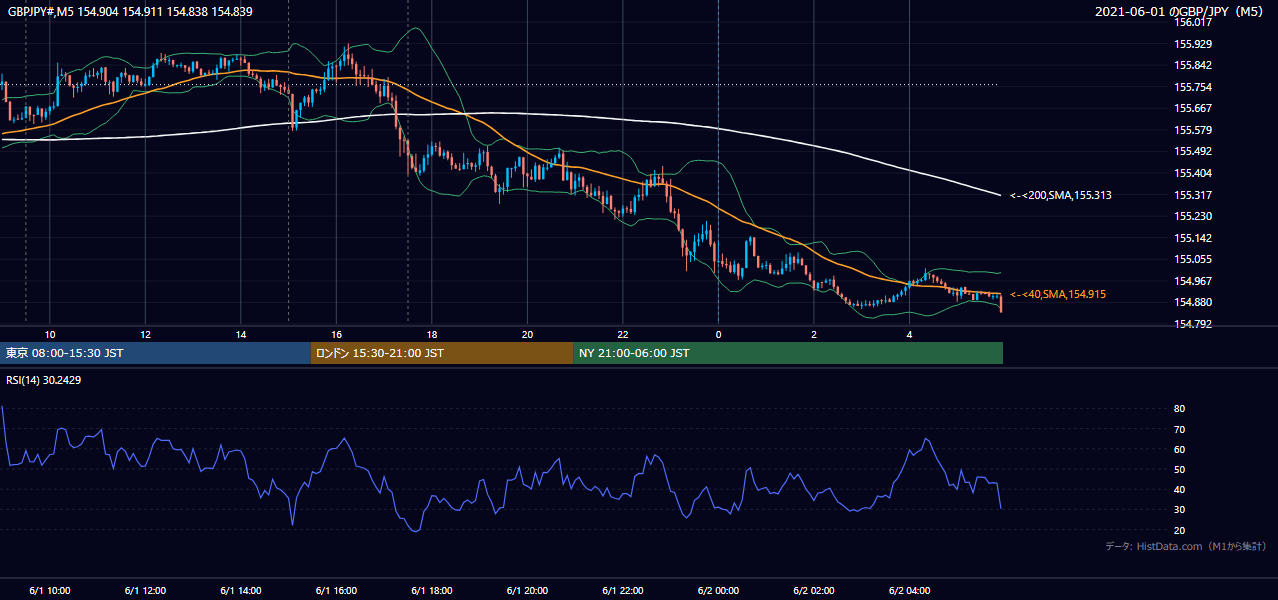Click the 6/1 10:00 date label
Viewport: 1278px width, 600px height.
[x=49, y=591]
